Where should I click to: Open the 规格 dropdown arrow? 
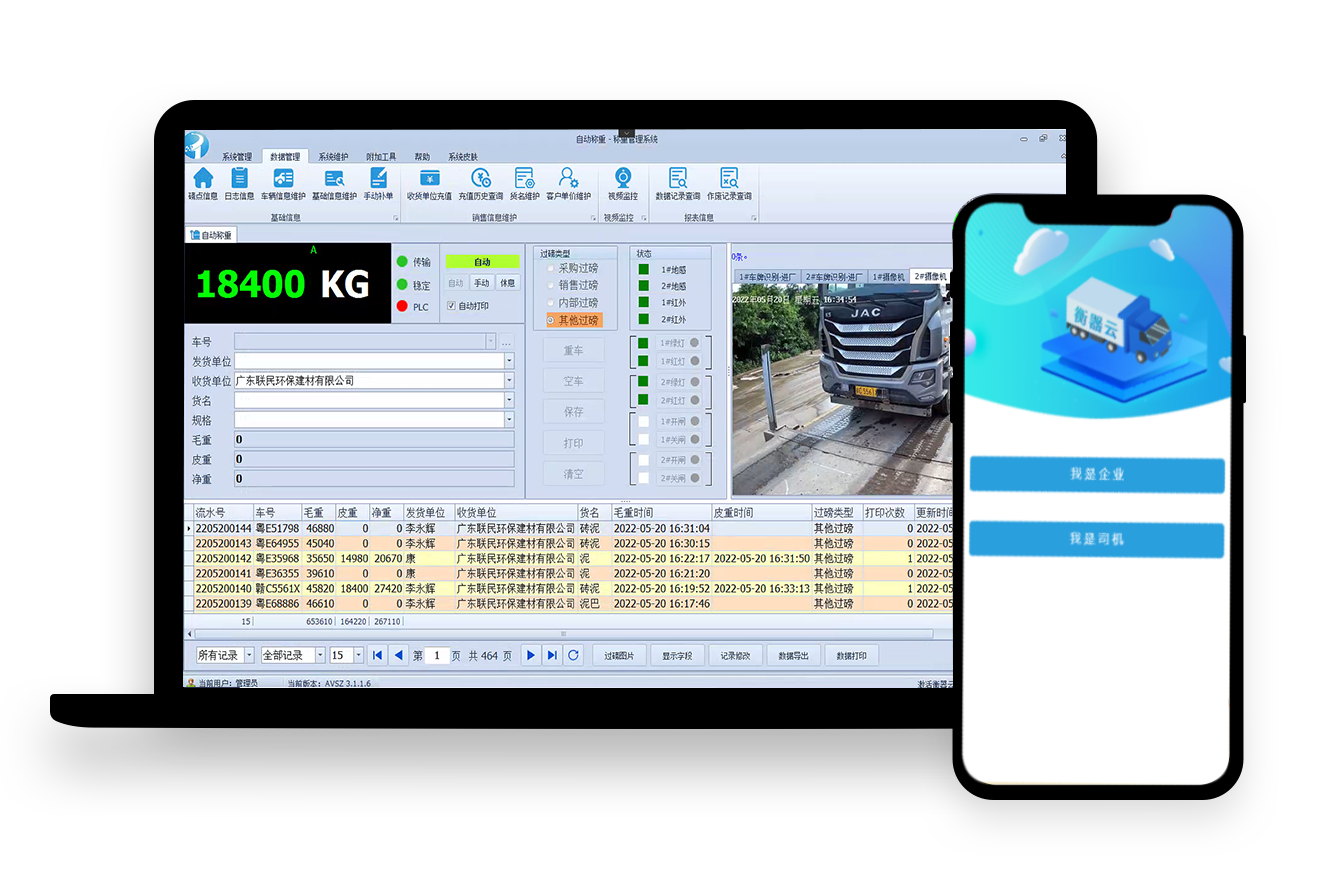509,420
